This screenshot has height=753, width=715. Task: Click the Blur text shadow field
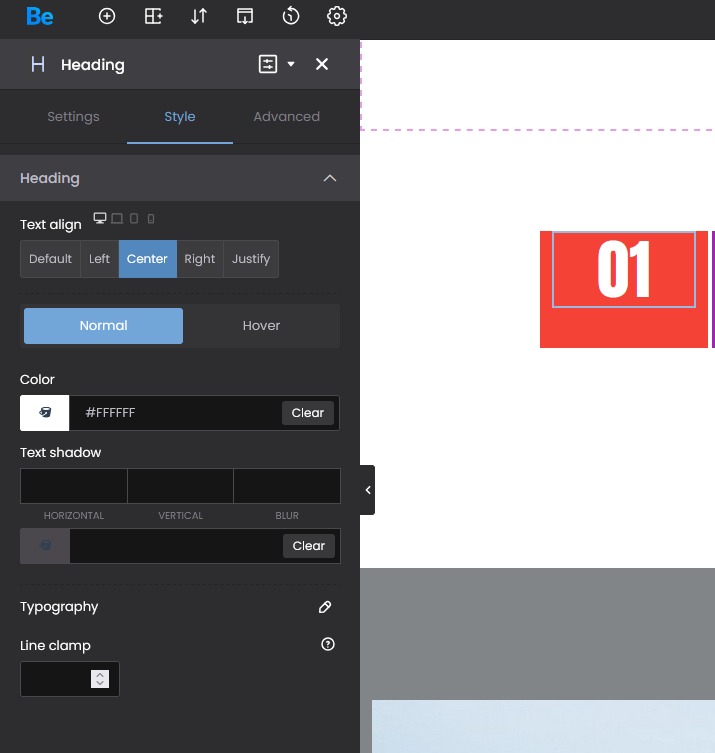287,486
